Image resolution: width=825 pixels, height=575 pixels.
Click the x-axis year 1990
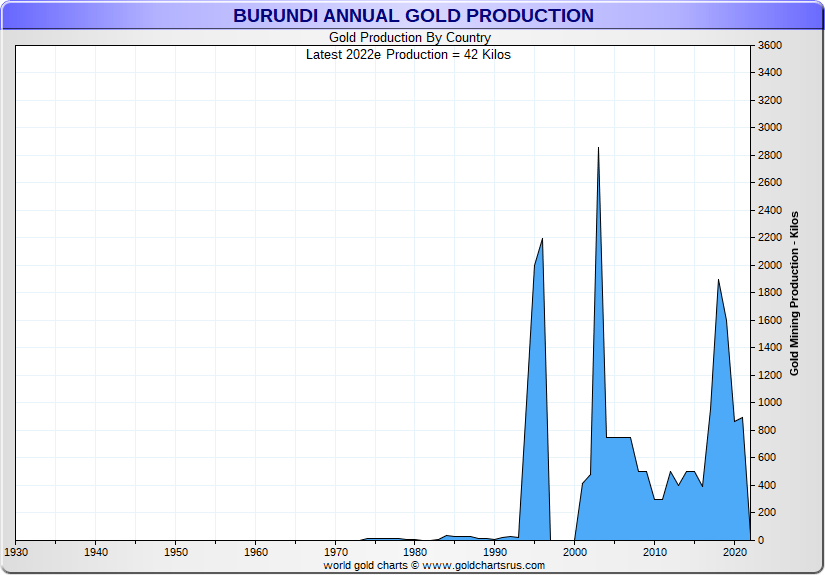coord(495,552)
